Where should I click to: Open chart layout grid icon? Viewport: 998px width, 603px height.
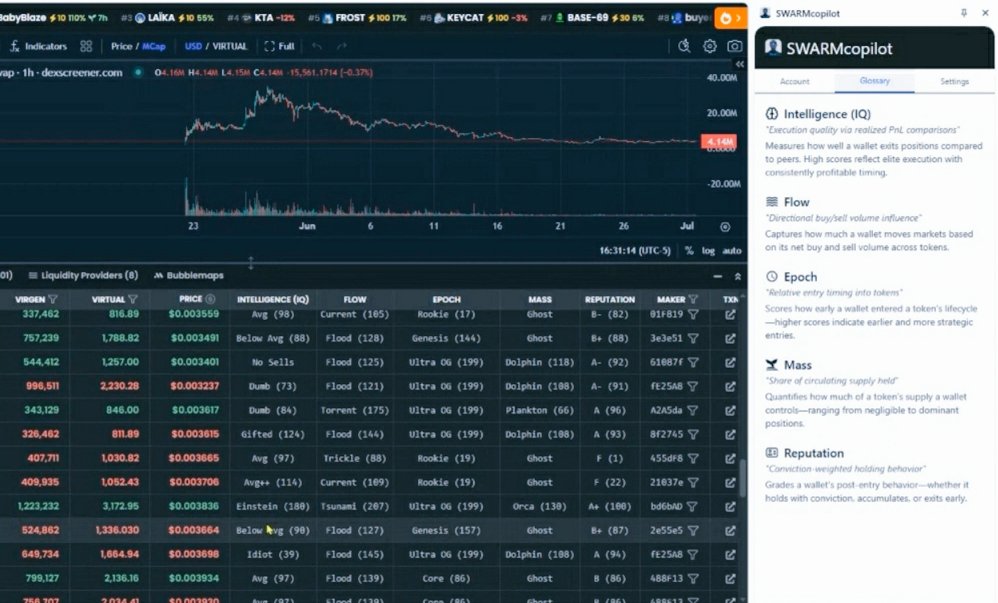click(86, 46)
